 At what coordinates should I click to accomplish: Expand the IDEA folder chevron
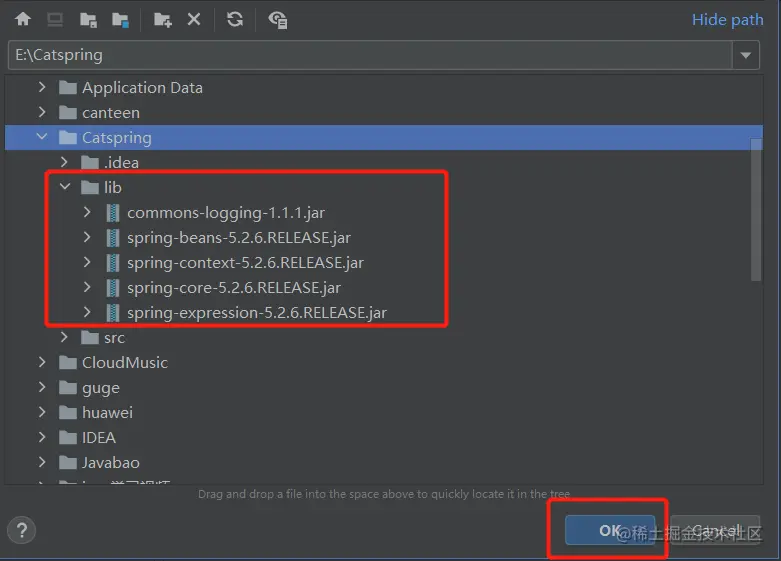[x=42, y=437]
